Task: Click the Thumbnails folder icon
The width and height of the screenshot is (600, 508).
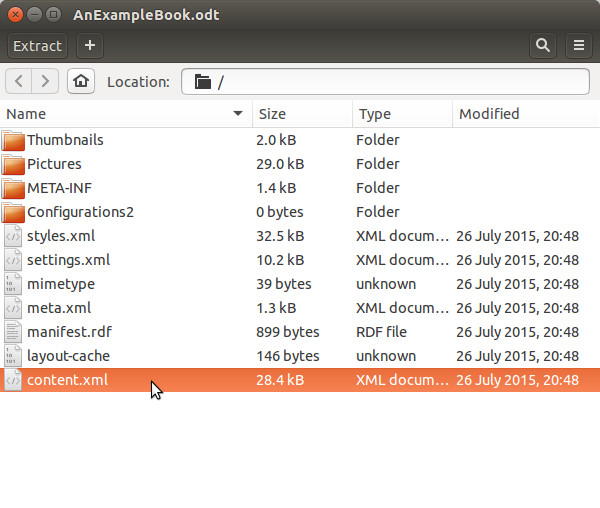Action: pyautogui.click(x=13, y=140)
